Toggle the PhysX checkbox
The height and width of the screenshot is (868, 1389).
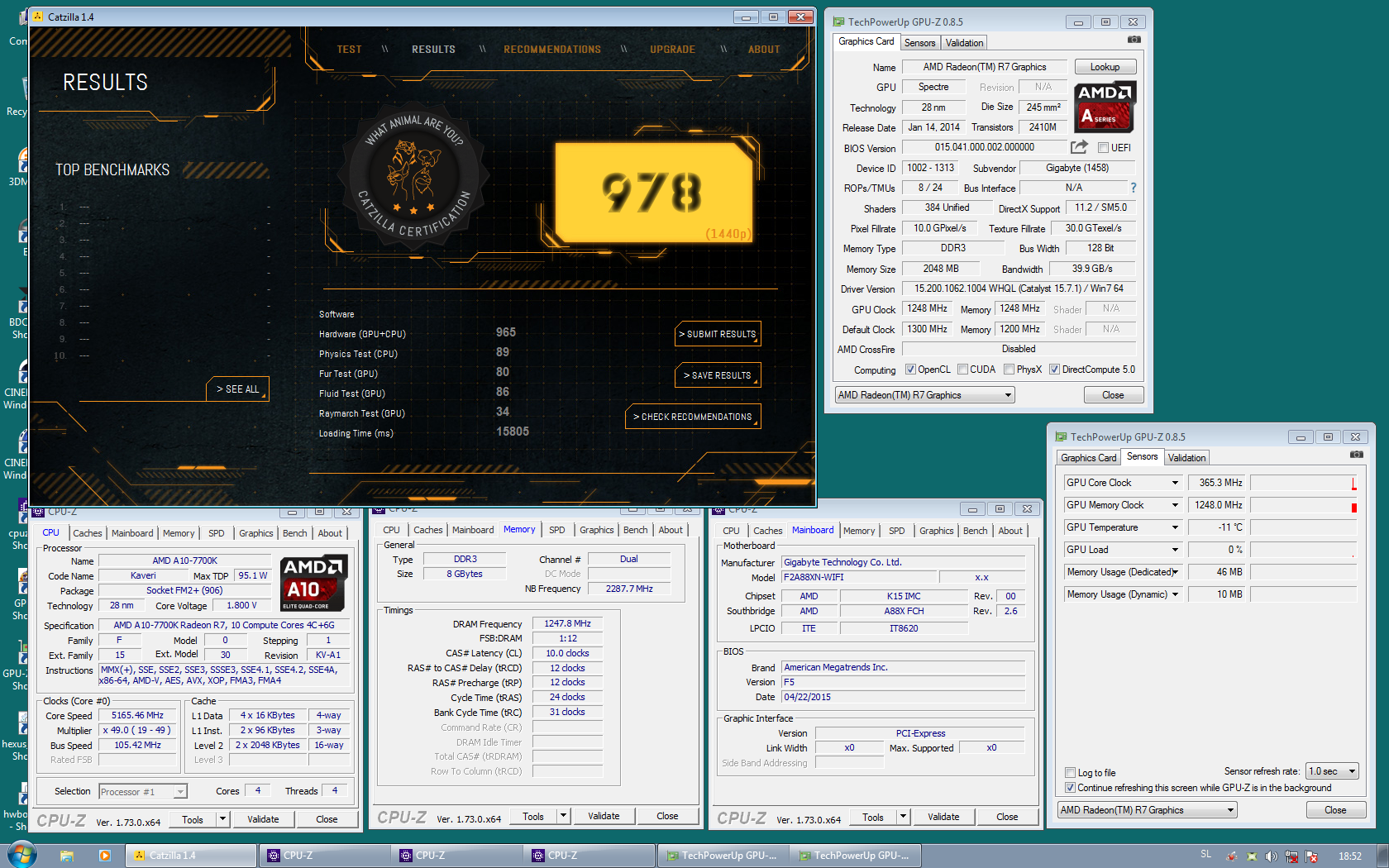click(x=1009, y=370)
